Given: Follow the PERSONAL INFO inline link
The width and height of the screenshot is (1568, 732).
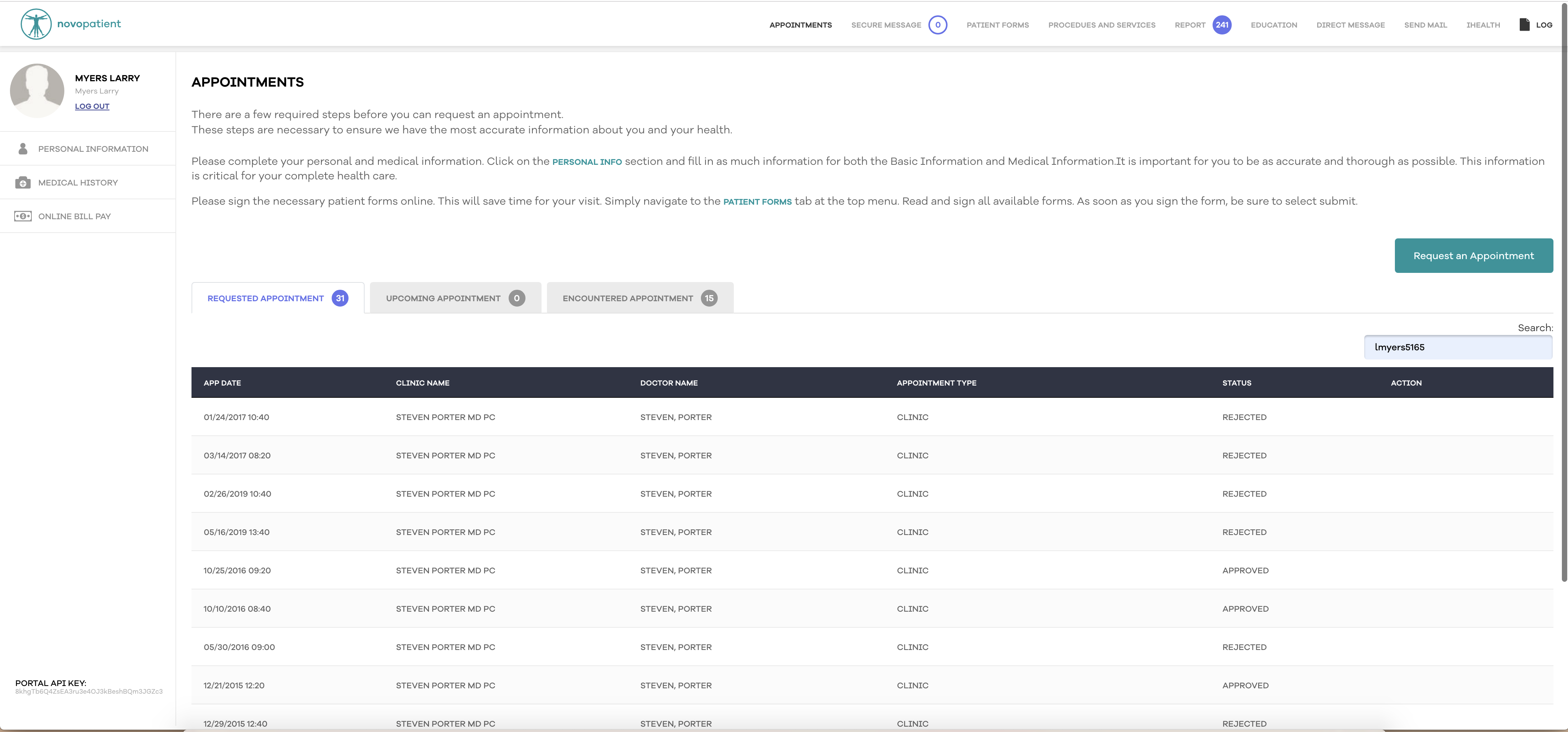Looking at the screenshot, I should (587, 162).
